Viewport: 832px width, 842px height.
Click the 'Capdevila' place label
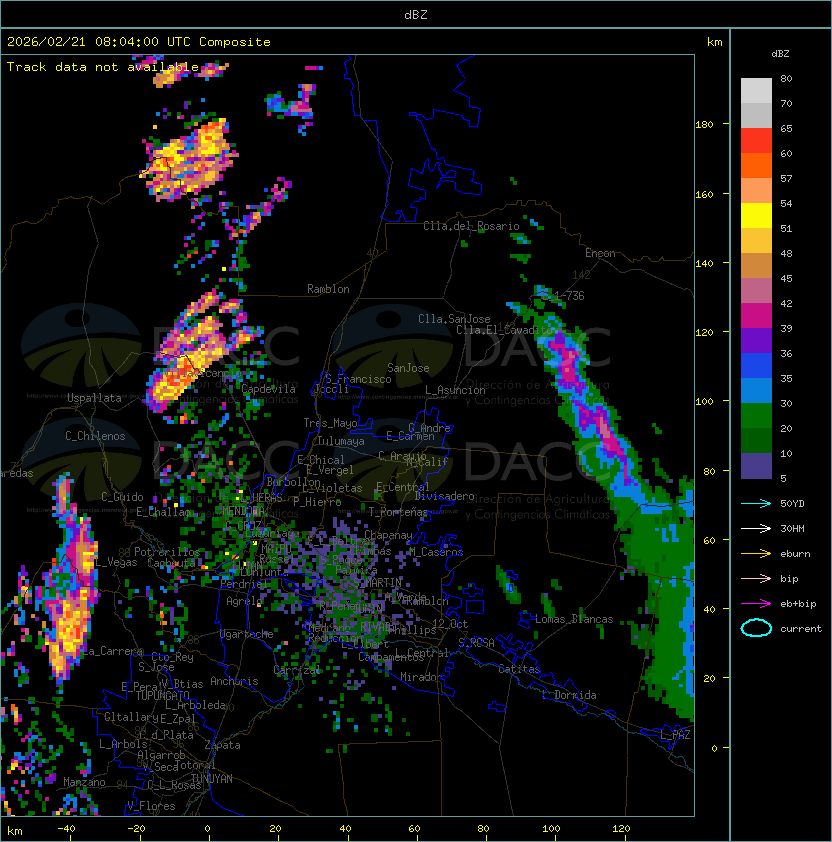point(269,389)
